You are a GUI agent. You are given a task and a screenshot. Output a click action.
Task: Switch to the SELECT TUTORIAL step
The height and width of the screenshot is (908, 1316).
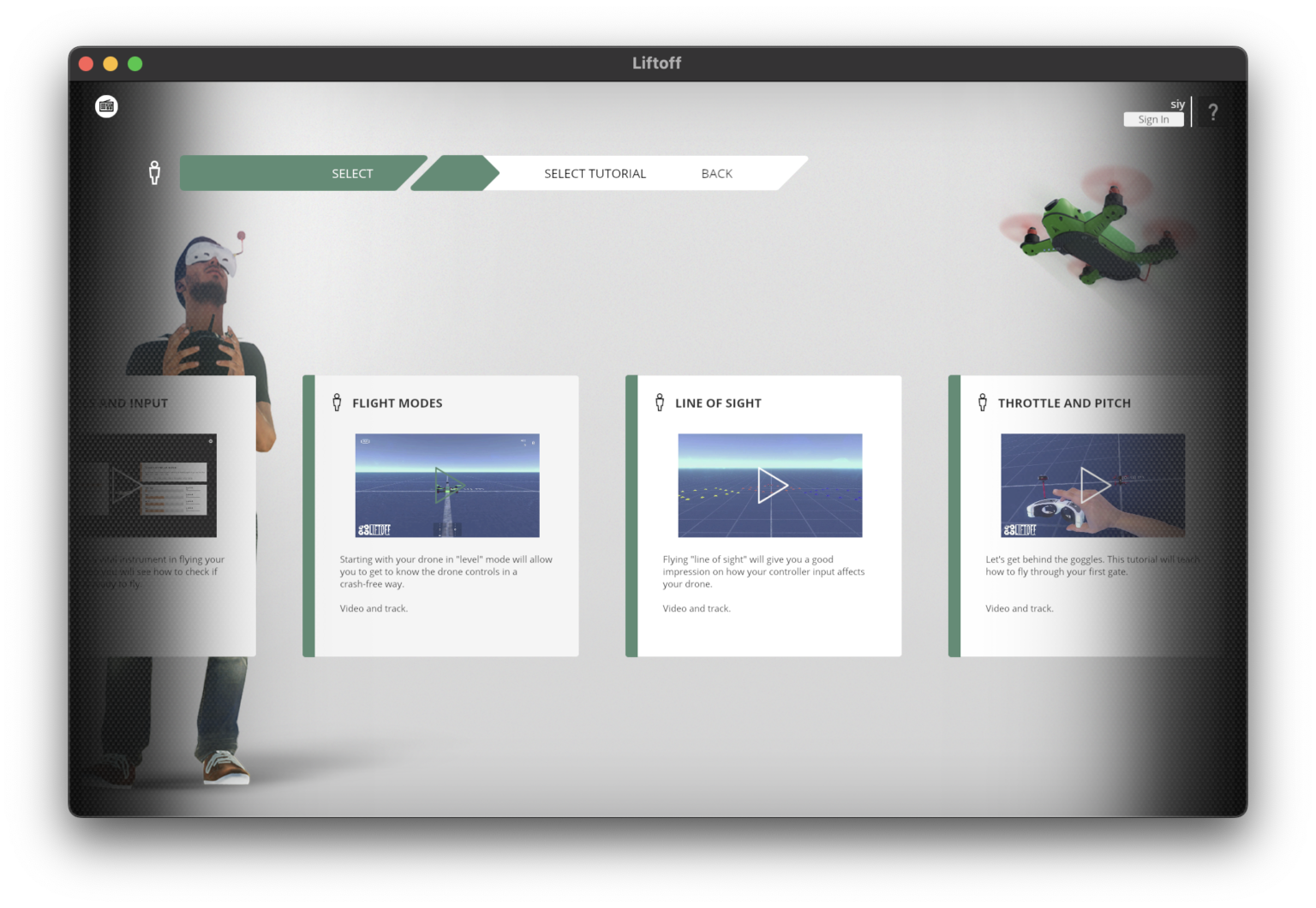[595, 173]
